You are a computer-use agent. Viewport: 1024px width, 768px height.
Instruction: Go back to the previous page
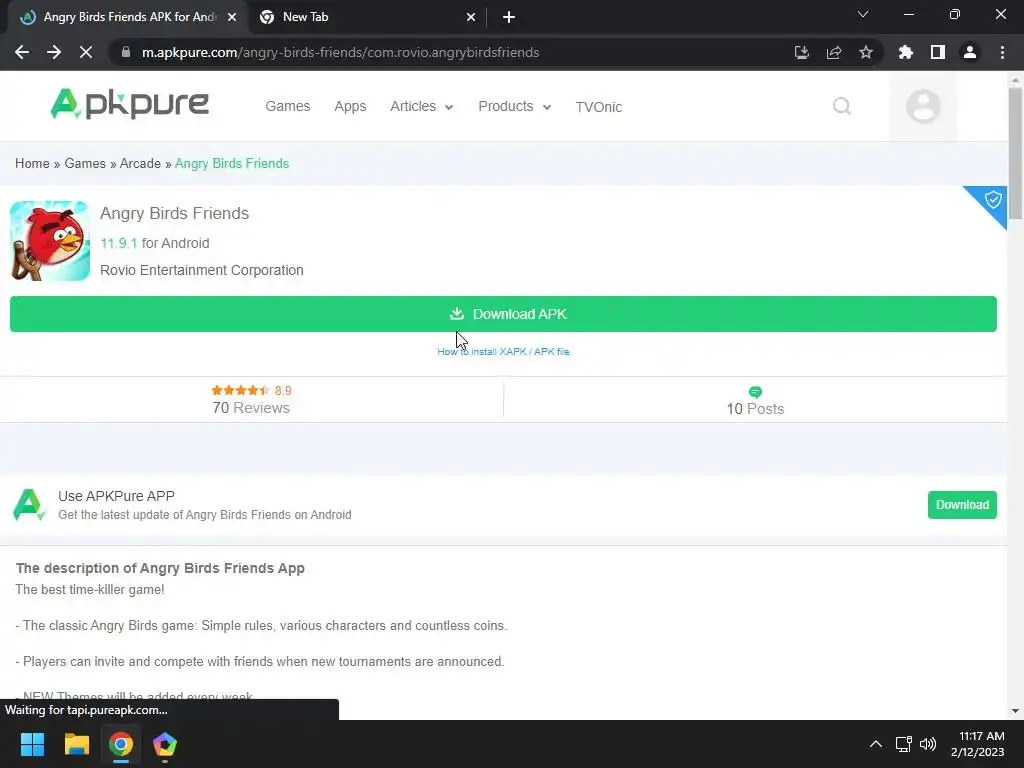22,52
